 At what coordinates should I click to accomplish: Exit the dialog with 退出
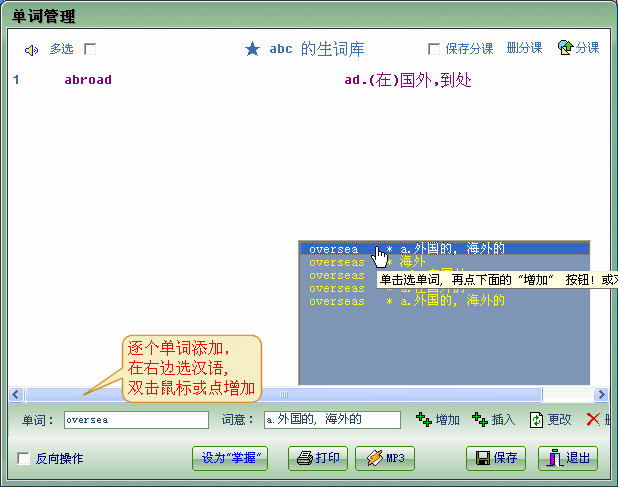[568, 459]
